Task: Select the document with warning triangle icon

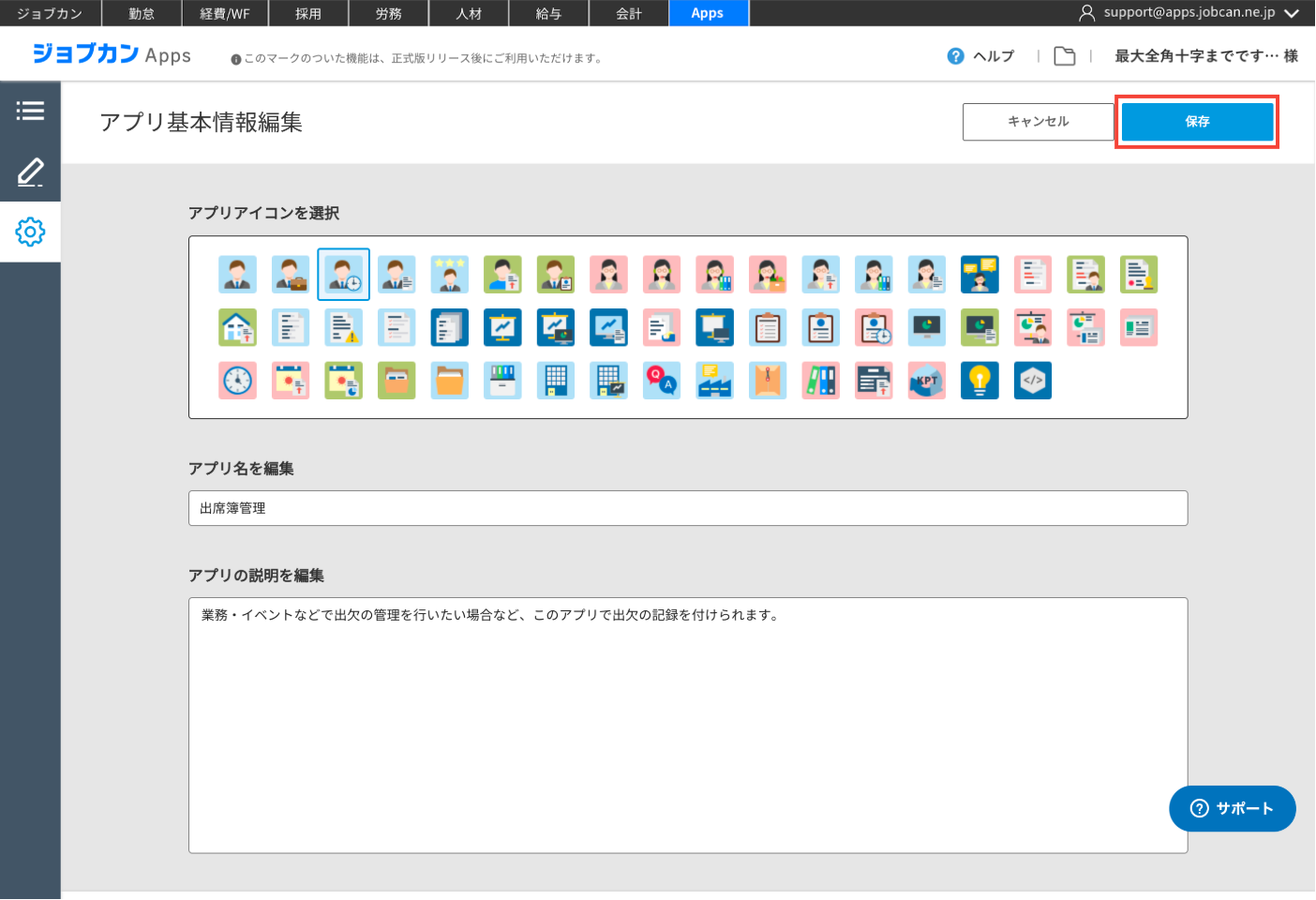Action: [344, 328]
